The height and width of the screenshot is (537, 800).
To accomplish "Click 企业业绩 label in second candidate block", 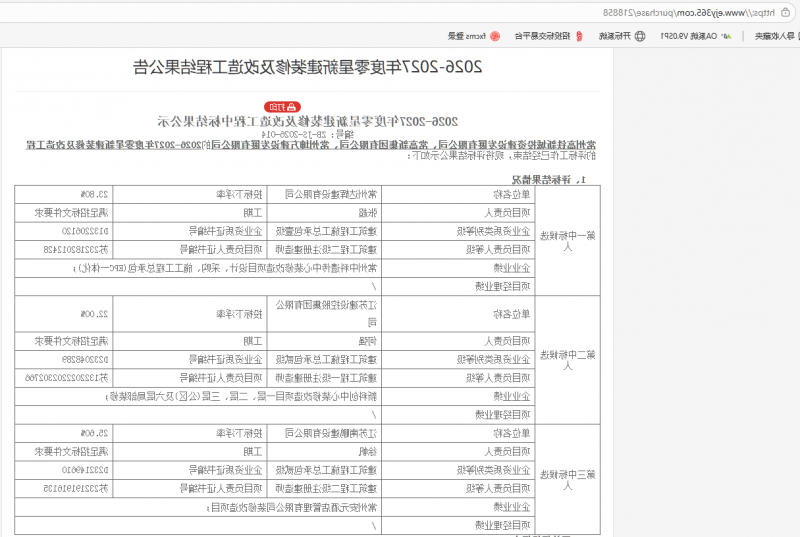I will tap(512, 396).
